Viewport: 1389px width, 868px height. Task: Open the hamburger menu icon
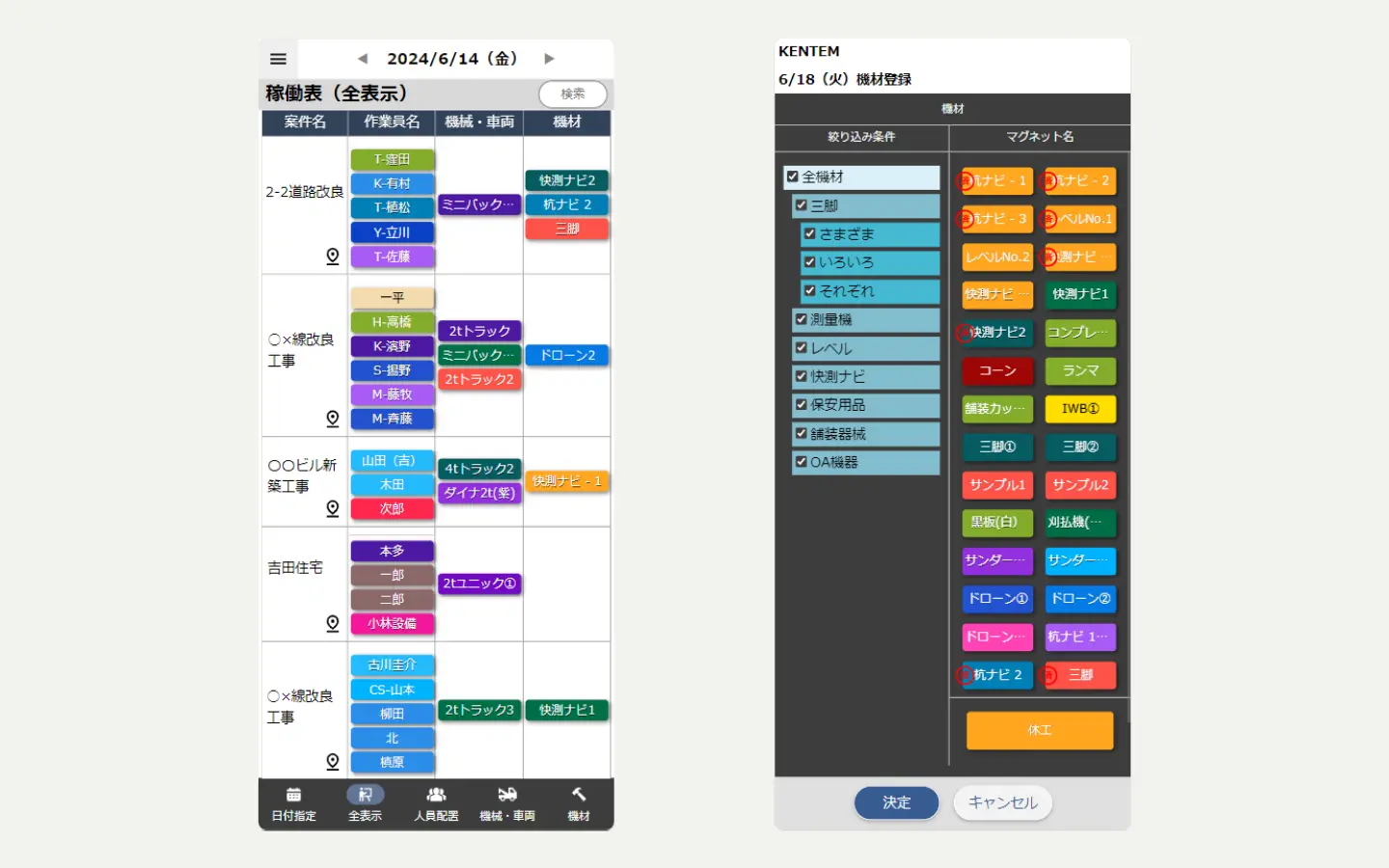(278, 59)
